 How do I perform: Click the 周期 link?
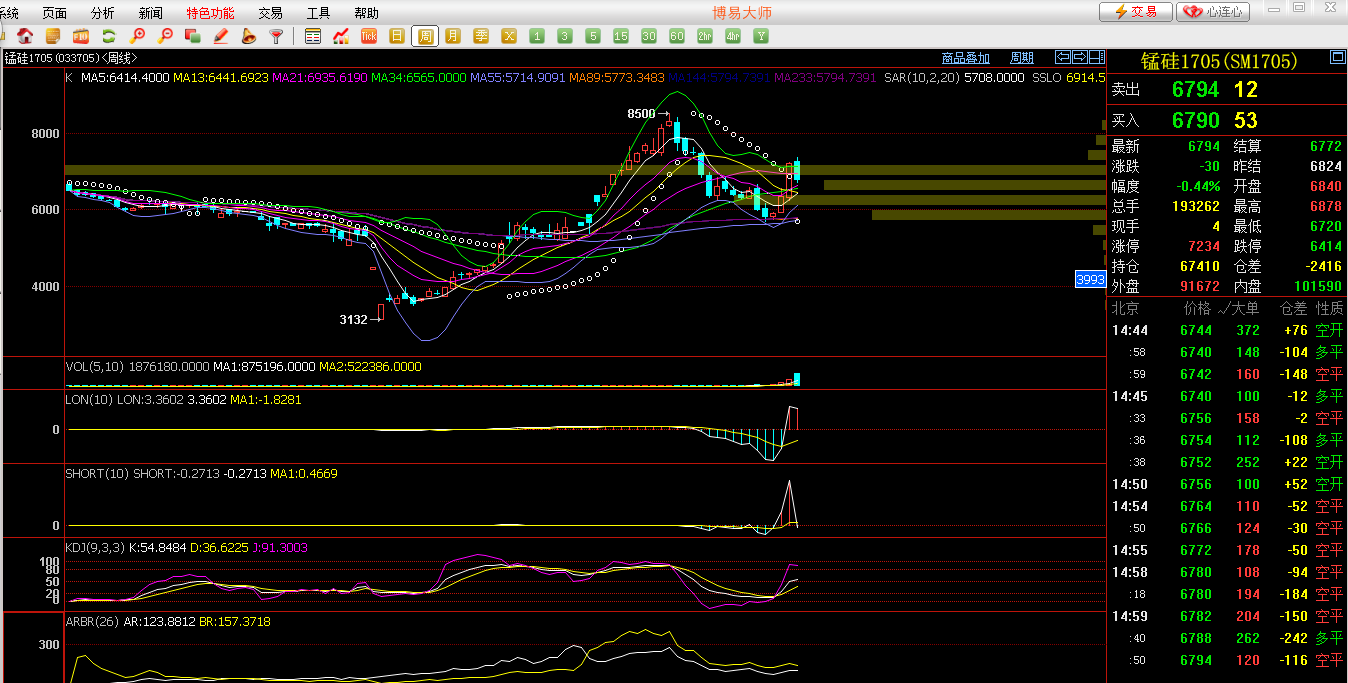(x=1022, y=58)
